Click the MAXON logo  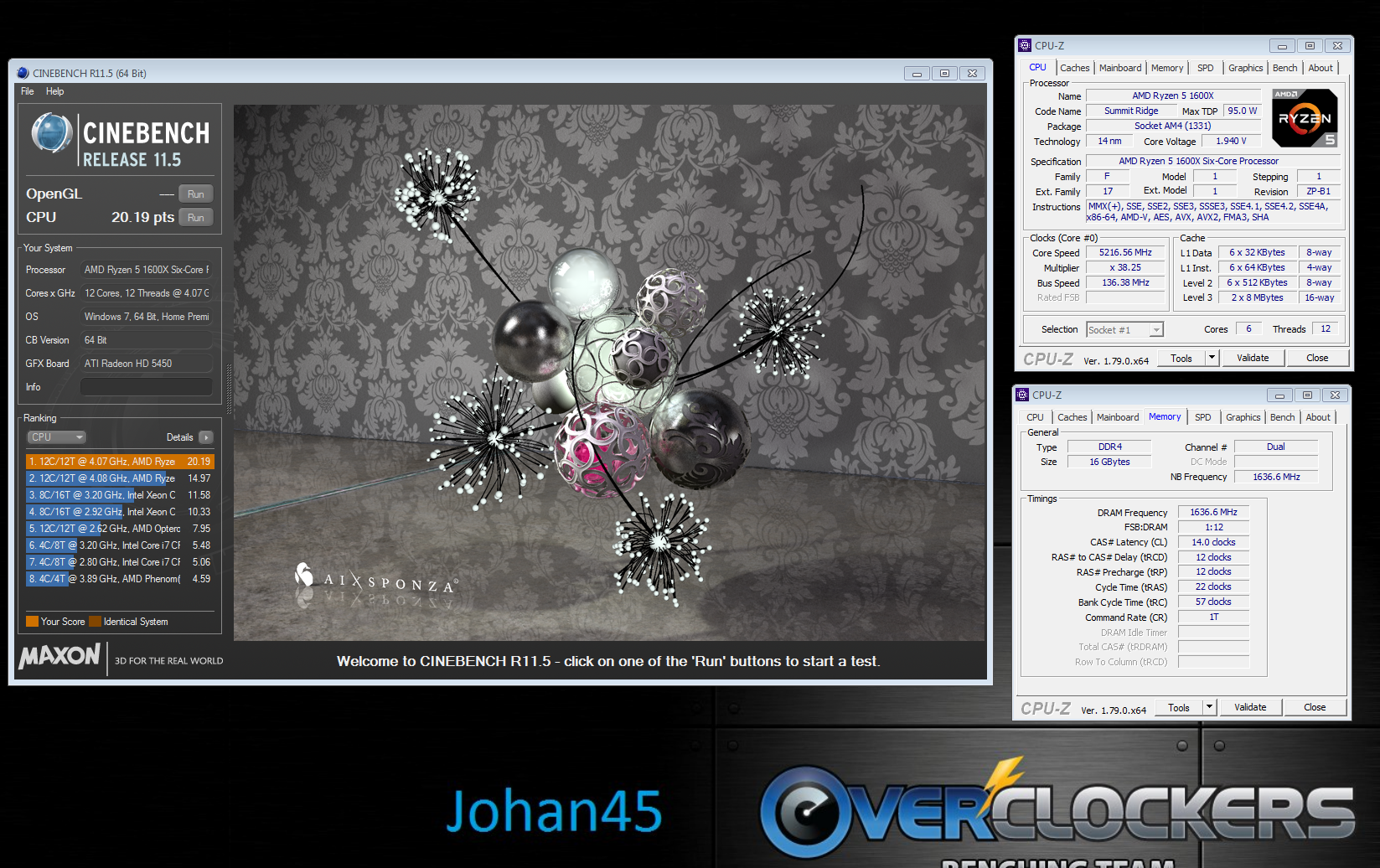tap(59, 656)
